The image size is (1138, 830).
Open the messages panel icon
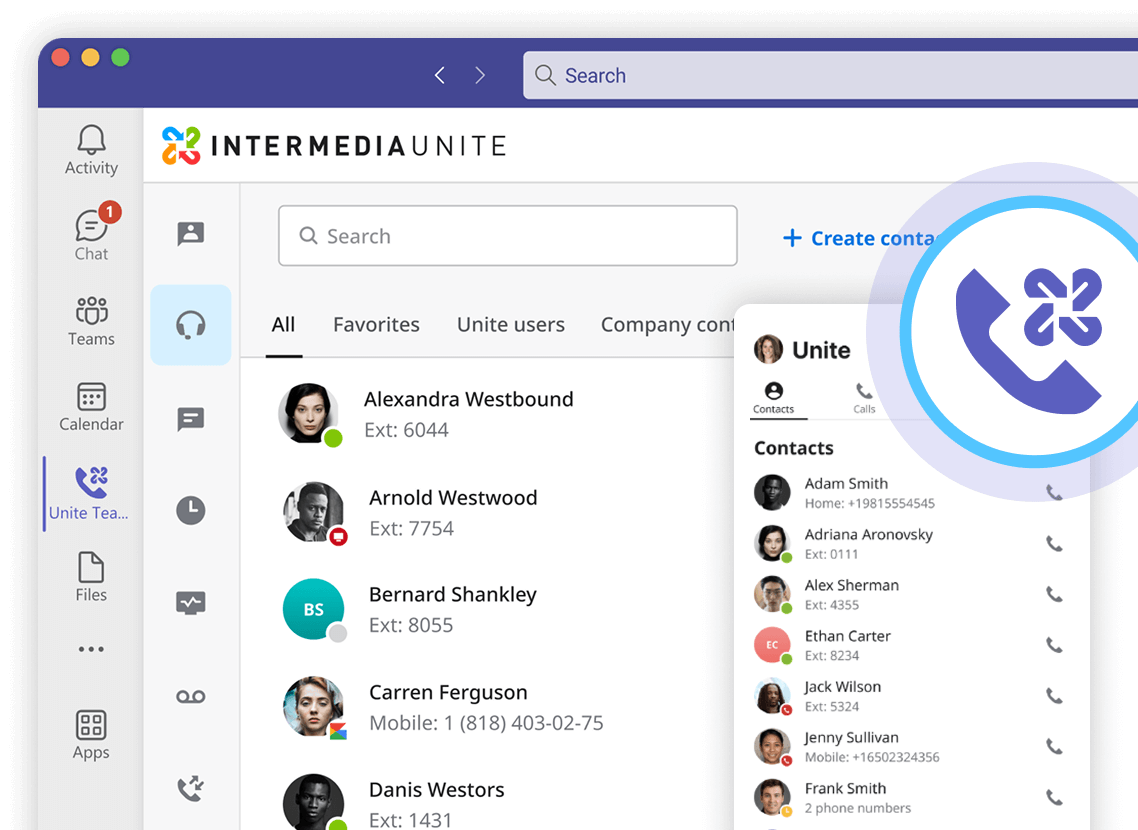pos(190,419)
